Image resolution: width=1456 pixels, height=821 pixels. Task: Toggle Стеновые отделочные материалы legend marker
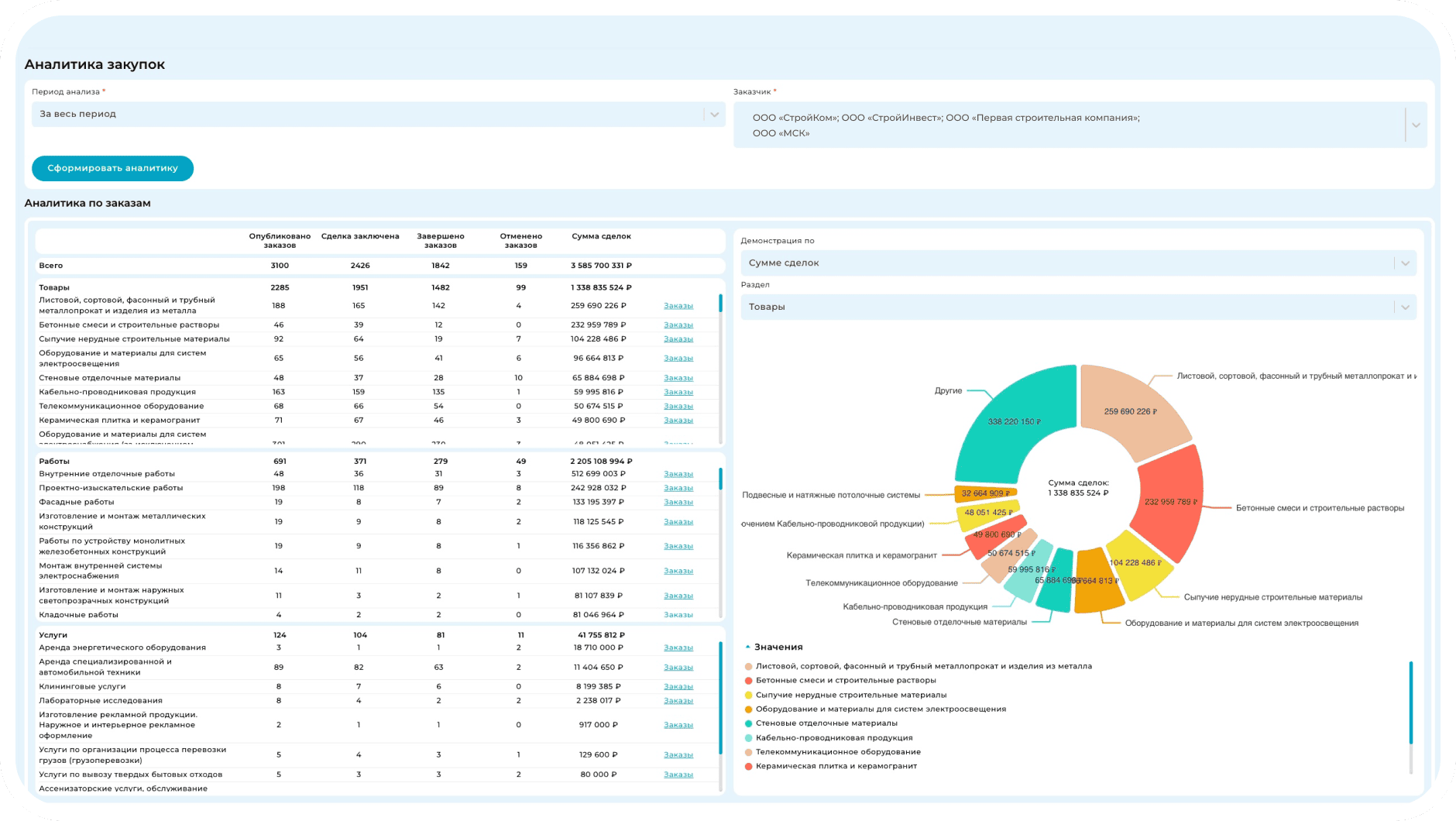point(748,723)
